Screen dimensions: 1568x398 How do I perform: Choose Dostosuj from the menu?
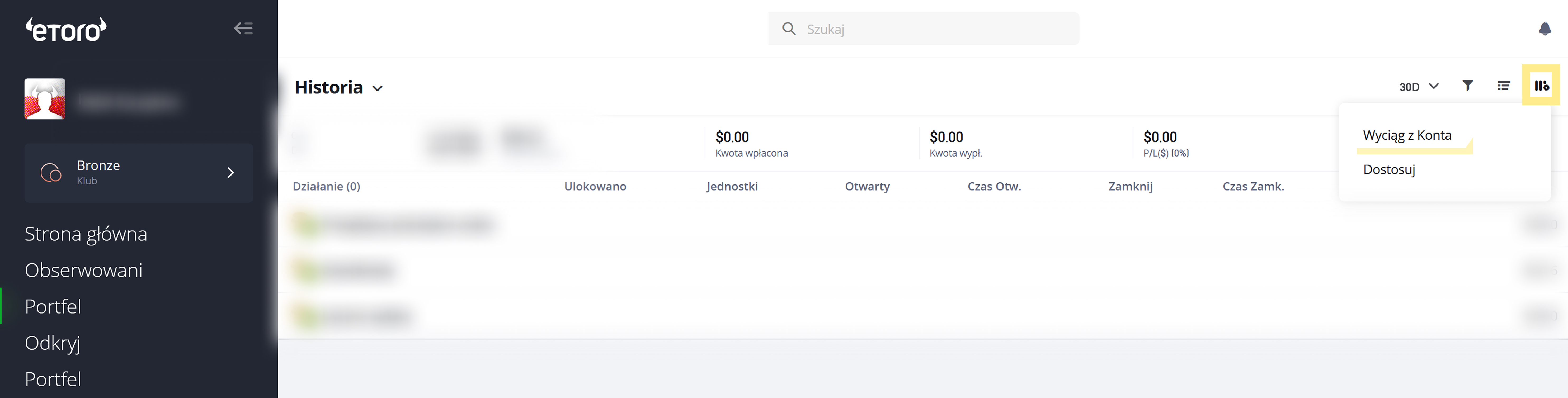1389,169
